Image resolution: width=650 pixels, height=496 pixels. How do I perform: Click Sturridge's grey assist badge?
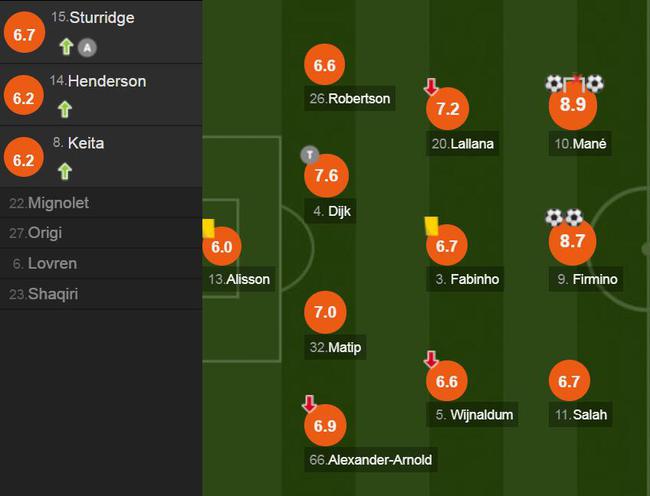(x=87, y=46)
